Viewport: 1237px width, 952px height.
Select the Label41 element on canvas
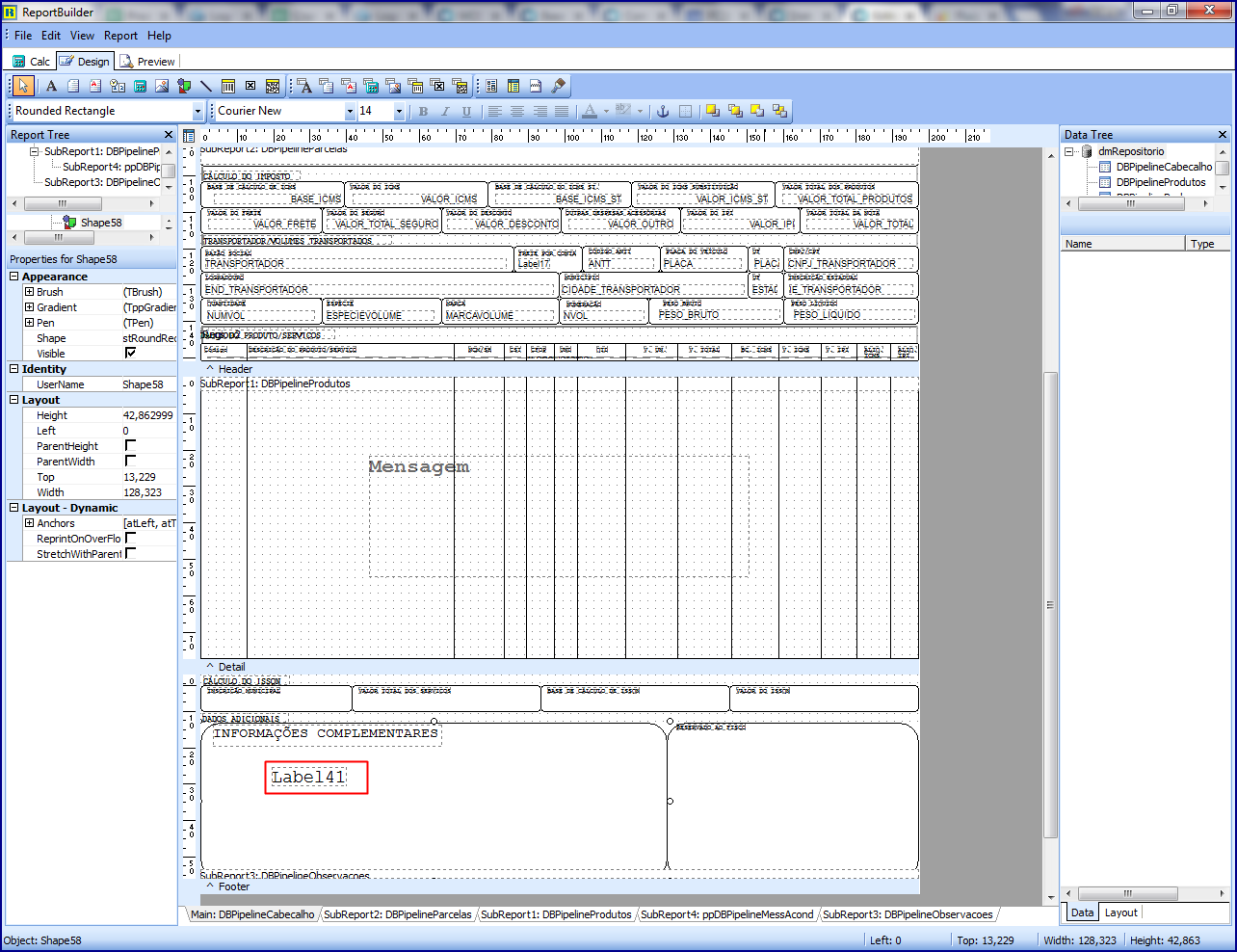(x=308, y=777)
